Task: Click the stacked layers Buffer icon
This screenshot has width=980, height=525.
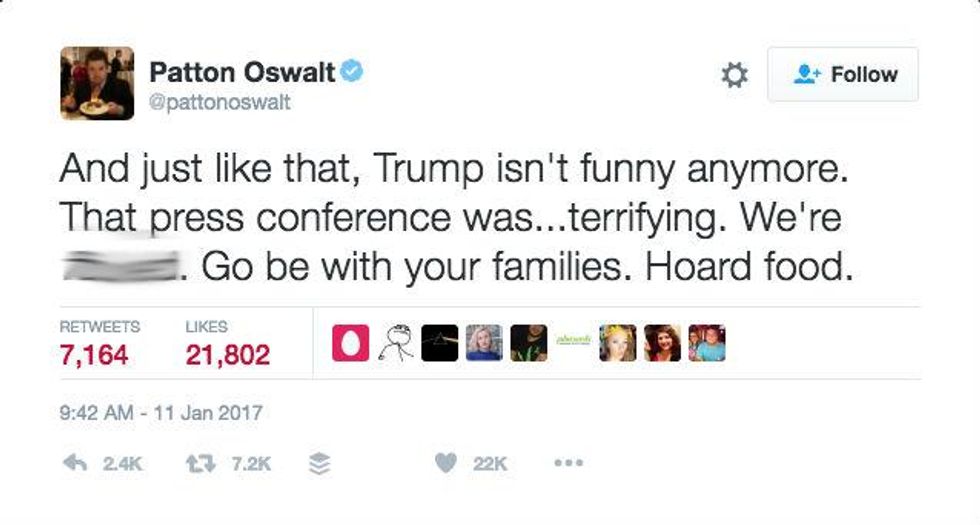Action: [x=319, y=463]
